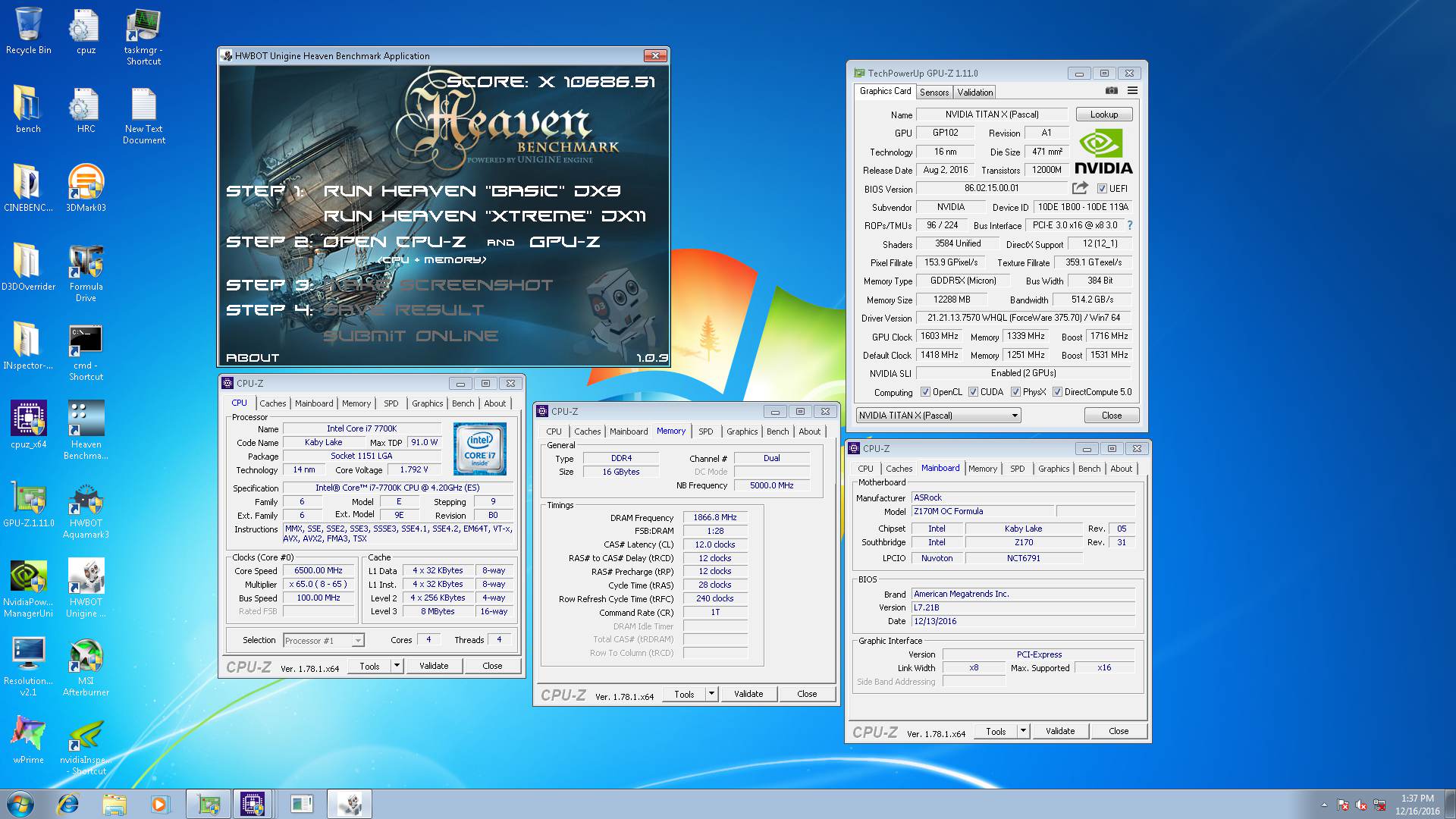Screen dimensions: 1456x819
Task: Open Caches tab in CPU-Z CPU window
Action: tap(273, 403)
